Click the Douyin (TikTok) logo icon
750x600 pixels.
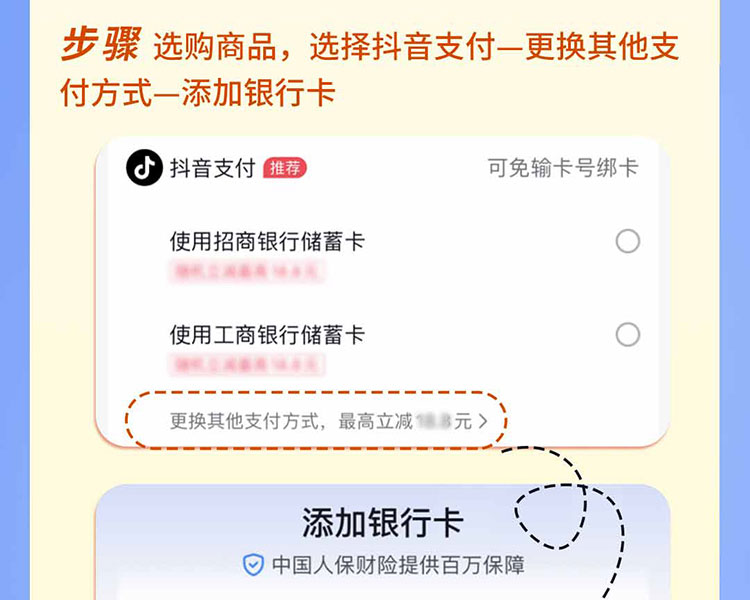click(144, 167)
